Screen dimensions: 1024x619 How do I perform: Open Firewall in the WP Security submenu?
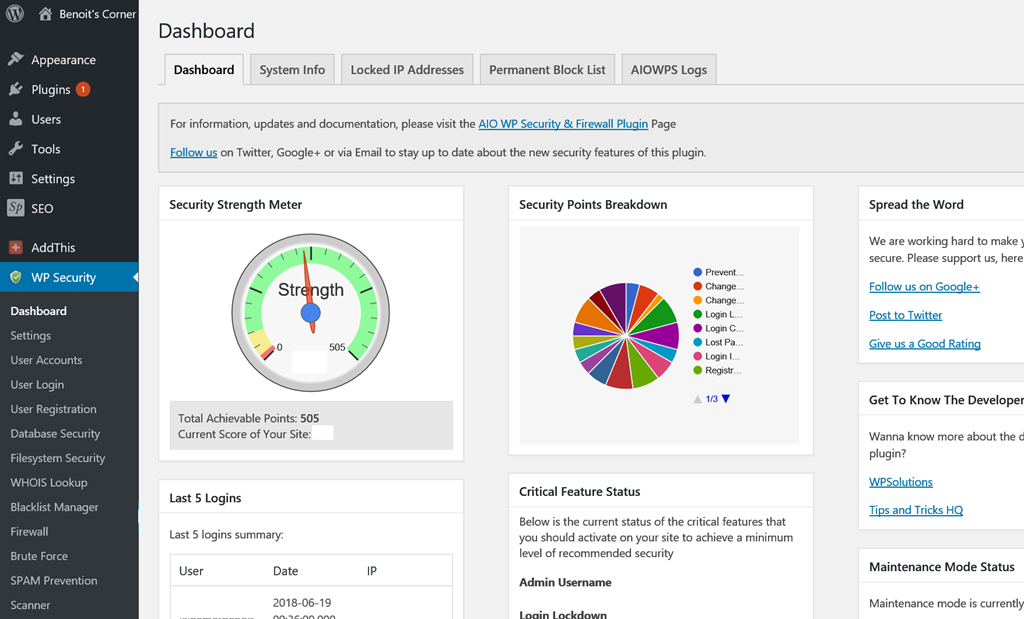(29, 531)
